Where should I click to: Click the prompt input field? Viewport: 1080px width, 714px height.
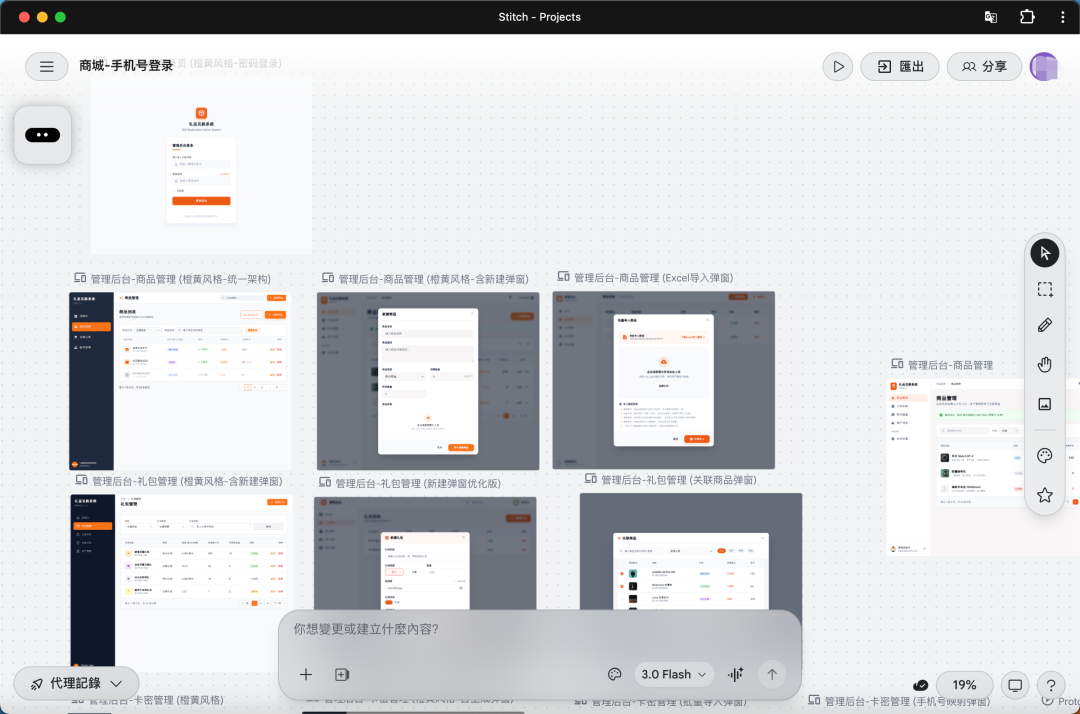pos(539,629)
